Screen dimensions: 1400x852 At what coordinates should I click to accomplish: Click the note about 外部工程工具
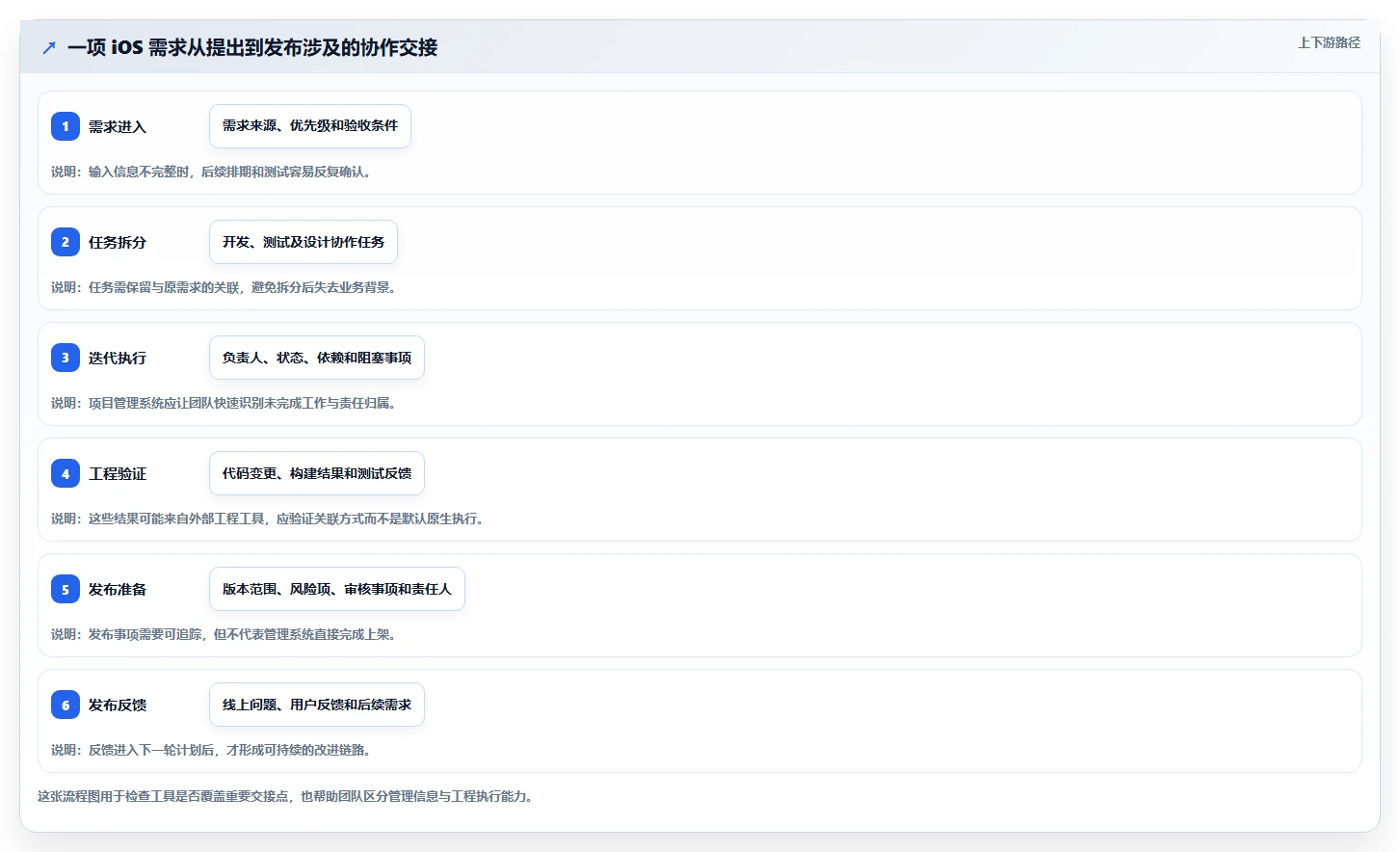268,519
